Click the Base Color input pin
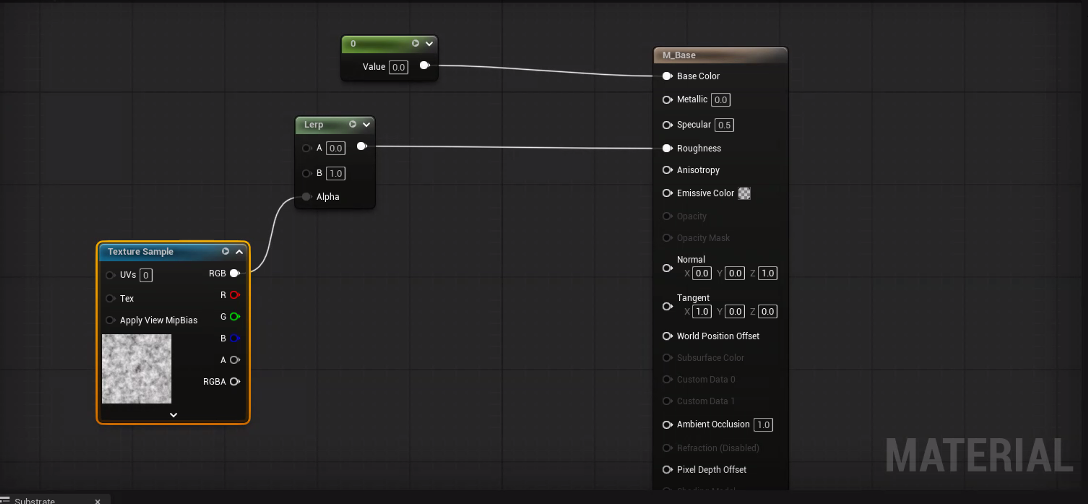This screenshot has width=1088, height=504. tap(667, 76)
